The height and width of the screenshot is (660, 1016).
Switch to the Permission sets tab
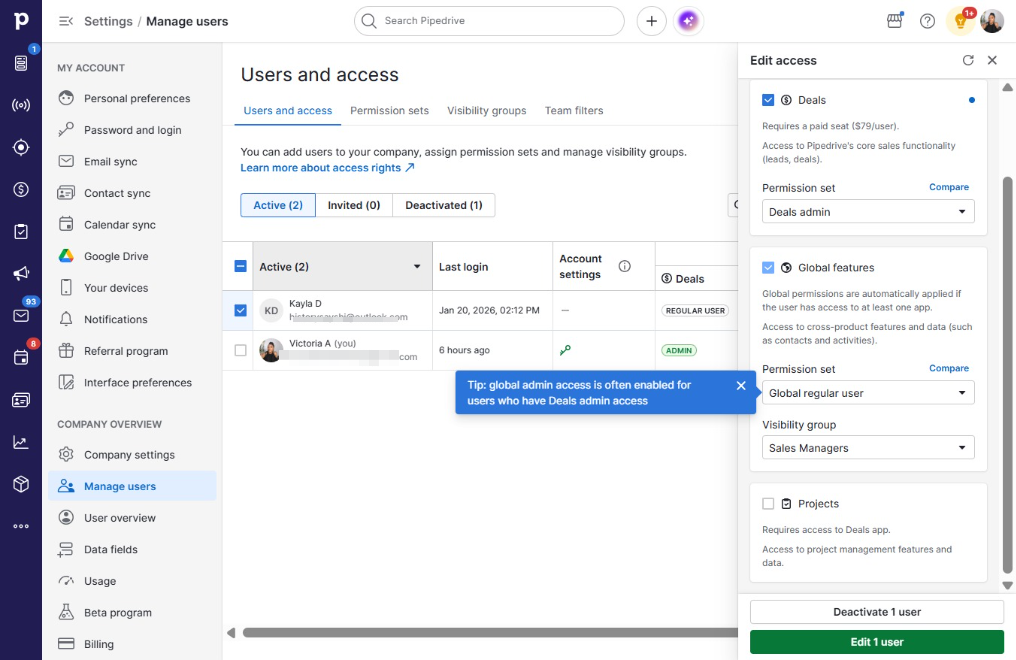(x=389, y=111)
